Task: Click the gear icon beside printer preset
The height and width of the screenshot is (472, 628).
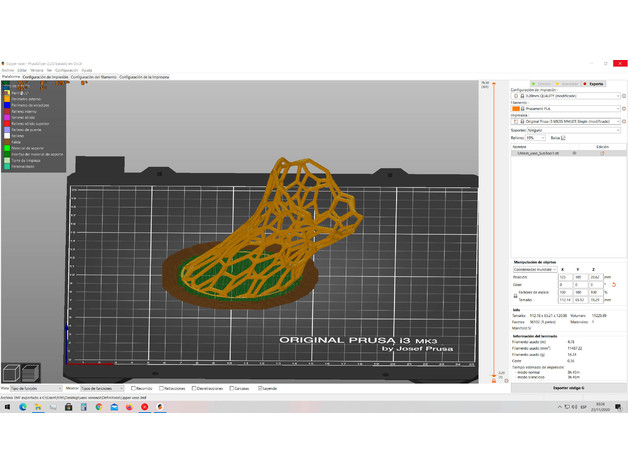Action: point(624,121)
